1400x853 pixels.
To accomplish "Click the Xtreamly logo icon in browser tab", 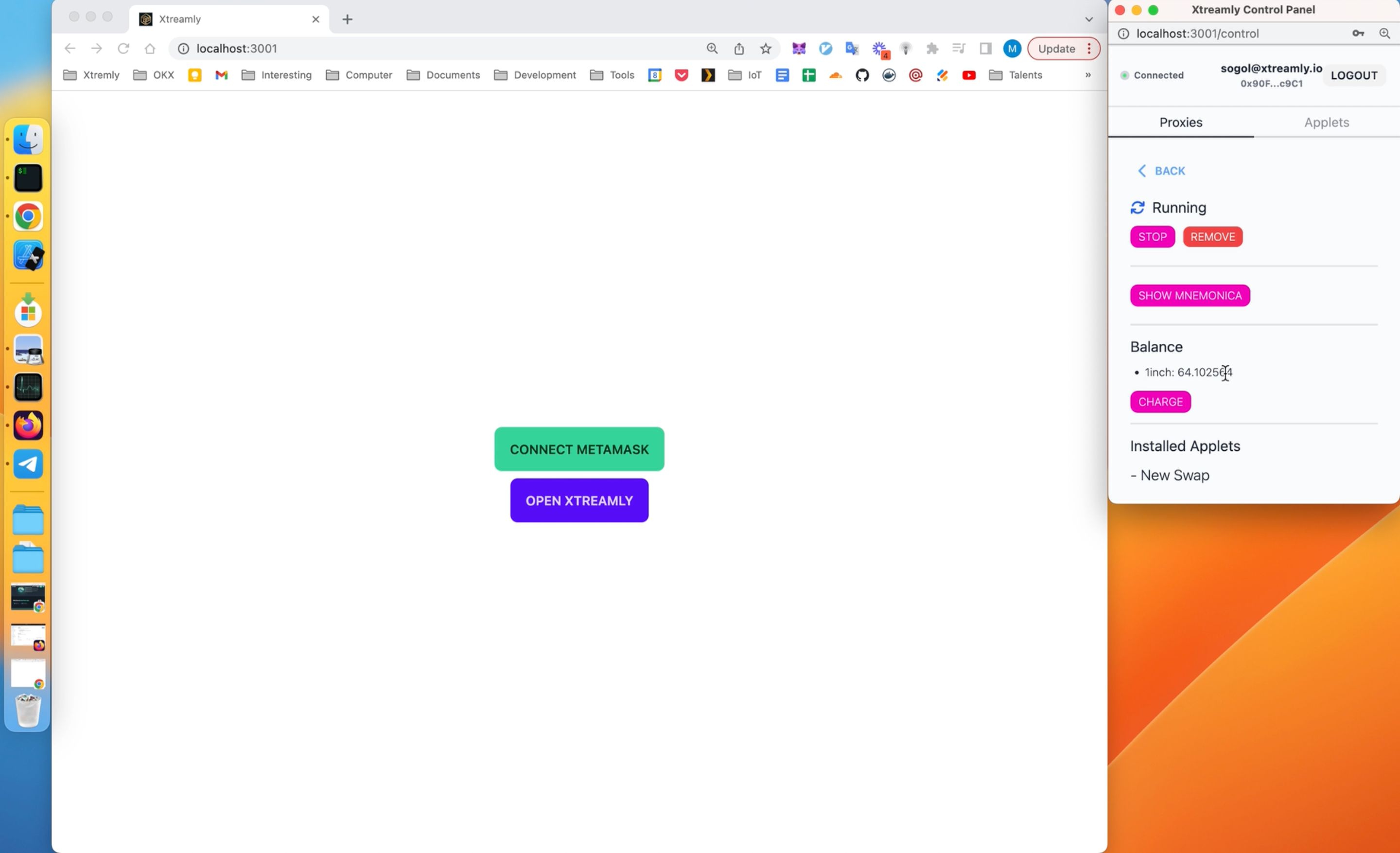I will tap(147, 18).
